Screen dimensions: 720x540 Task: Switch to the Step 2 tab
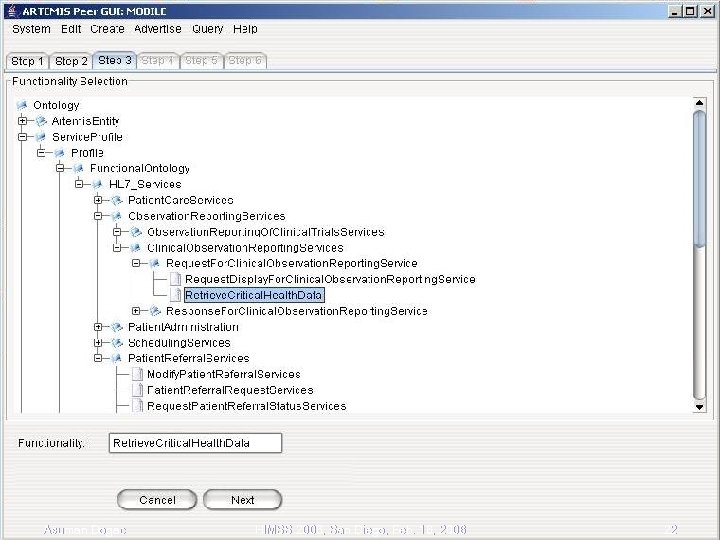tap(71, 61)
